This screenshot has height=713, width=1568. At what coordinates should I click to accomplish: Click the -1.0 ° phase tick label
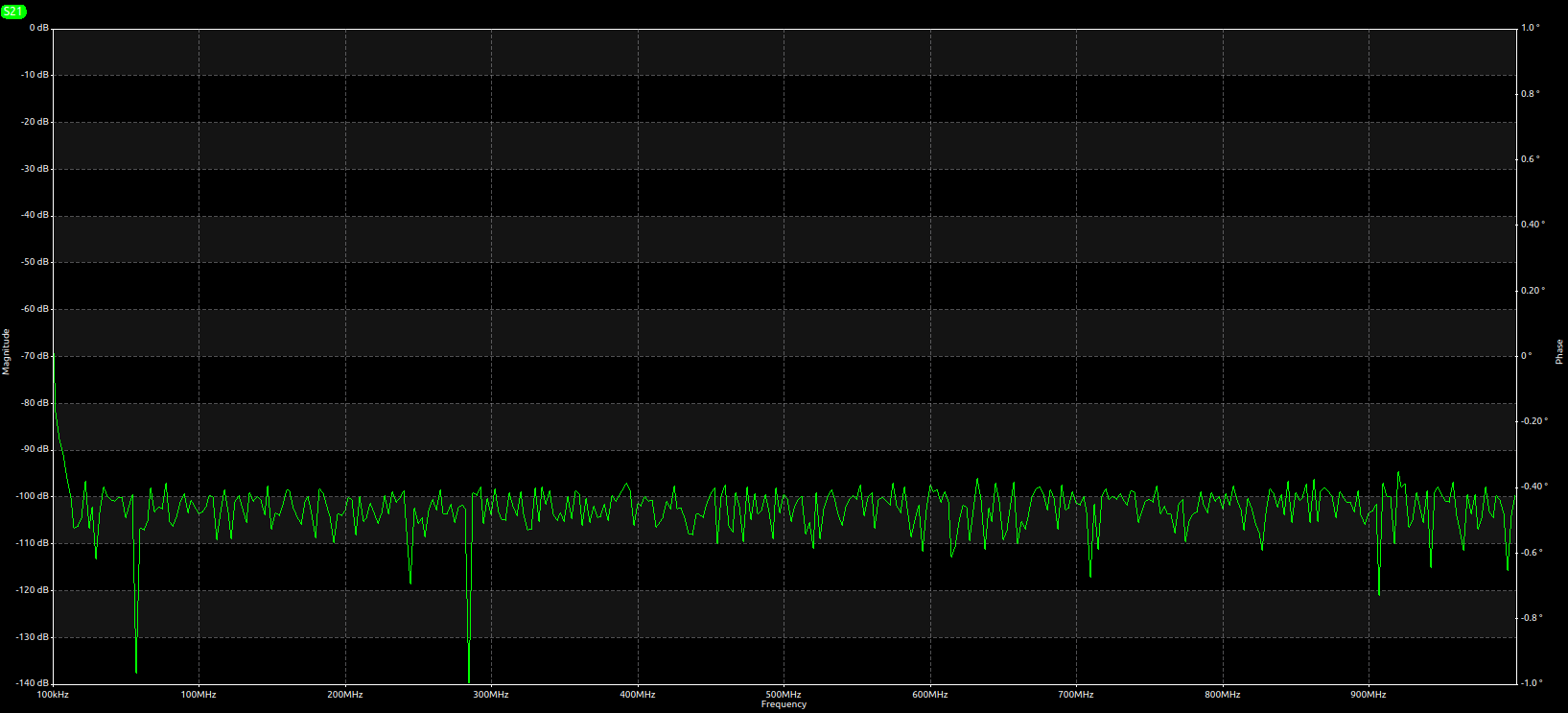1533,683
